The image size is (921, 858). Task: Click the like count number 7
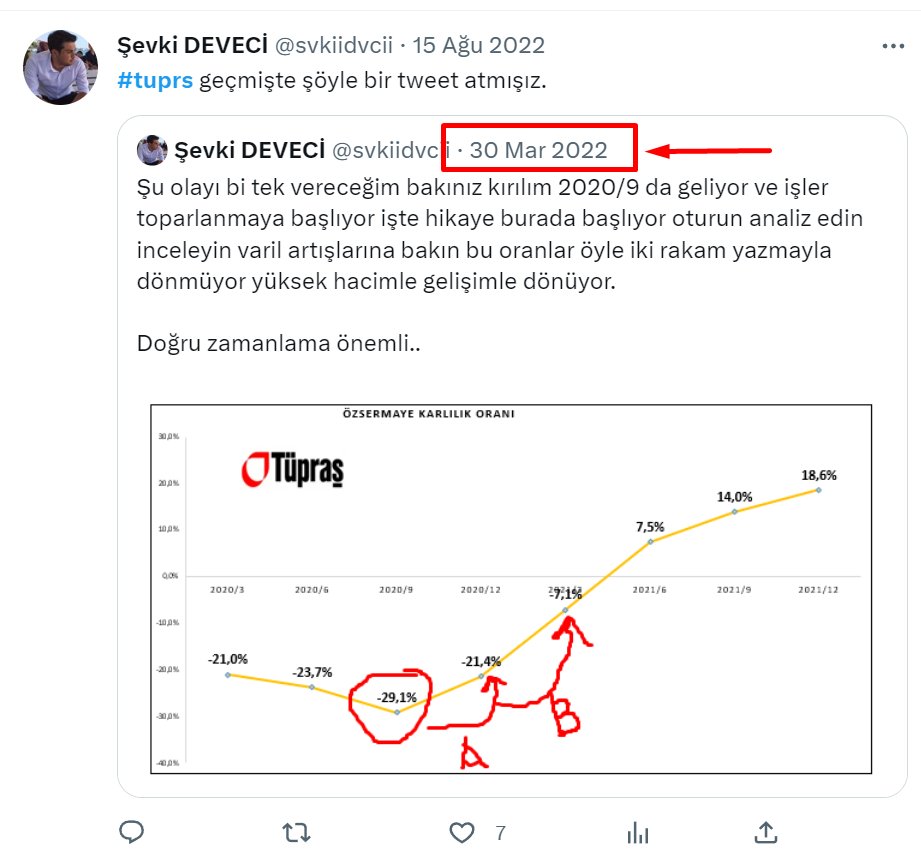coord(500,833)
